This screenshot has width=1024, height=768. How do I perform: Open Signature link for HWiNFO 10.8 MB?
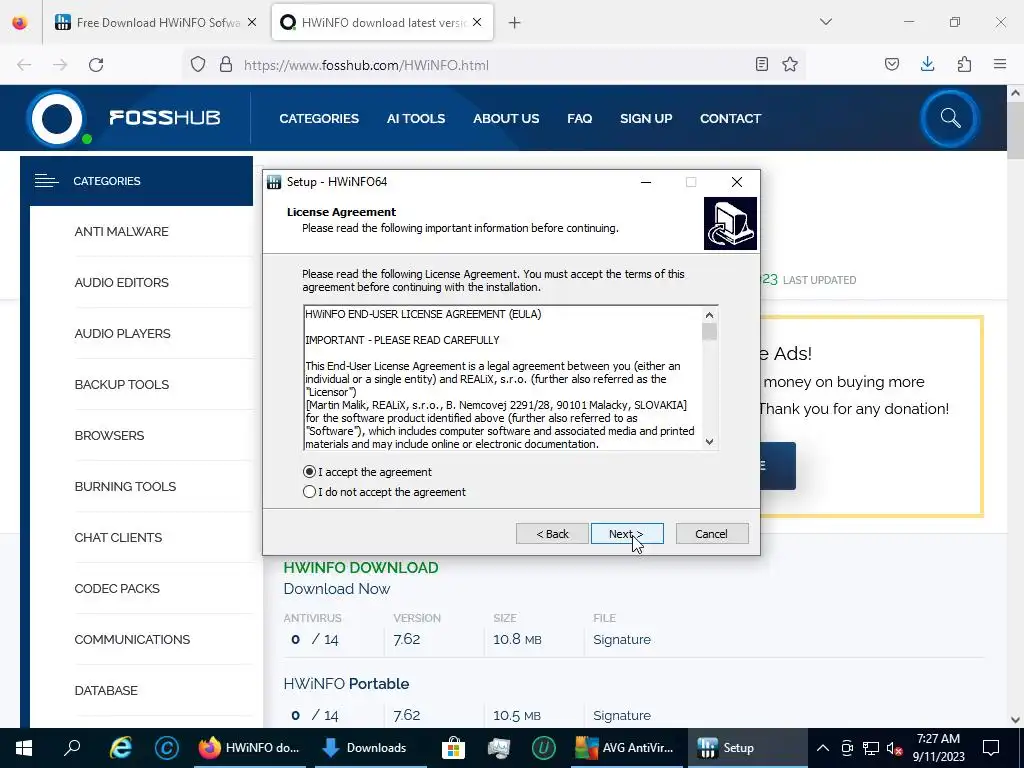point(622,639)
